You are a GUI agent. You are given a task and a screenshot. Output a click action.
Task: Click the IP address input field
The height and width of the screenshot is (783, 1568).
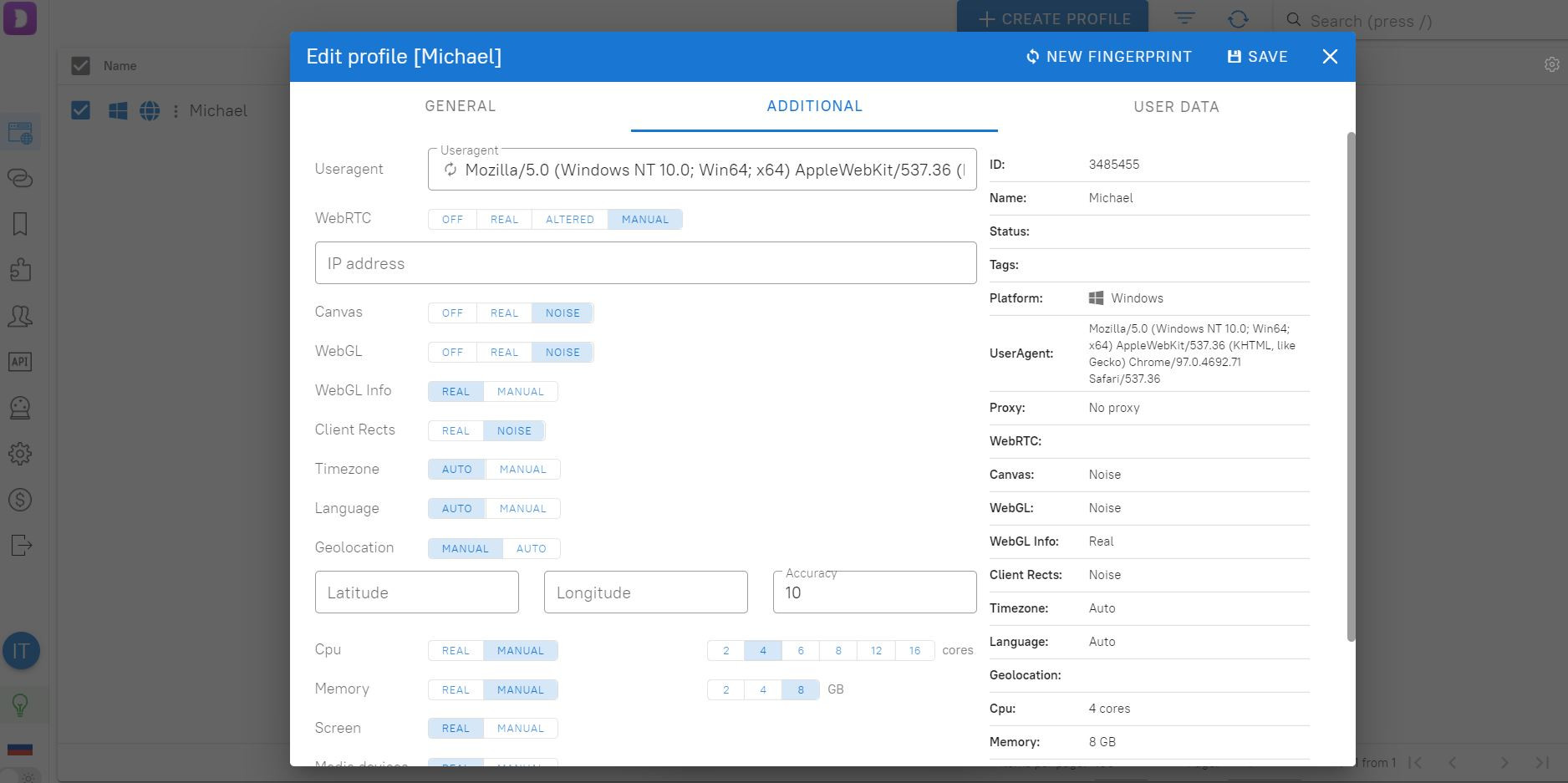(x=645, y=263)
